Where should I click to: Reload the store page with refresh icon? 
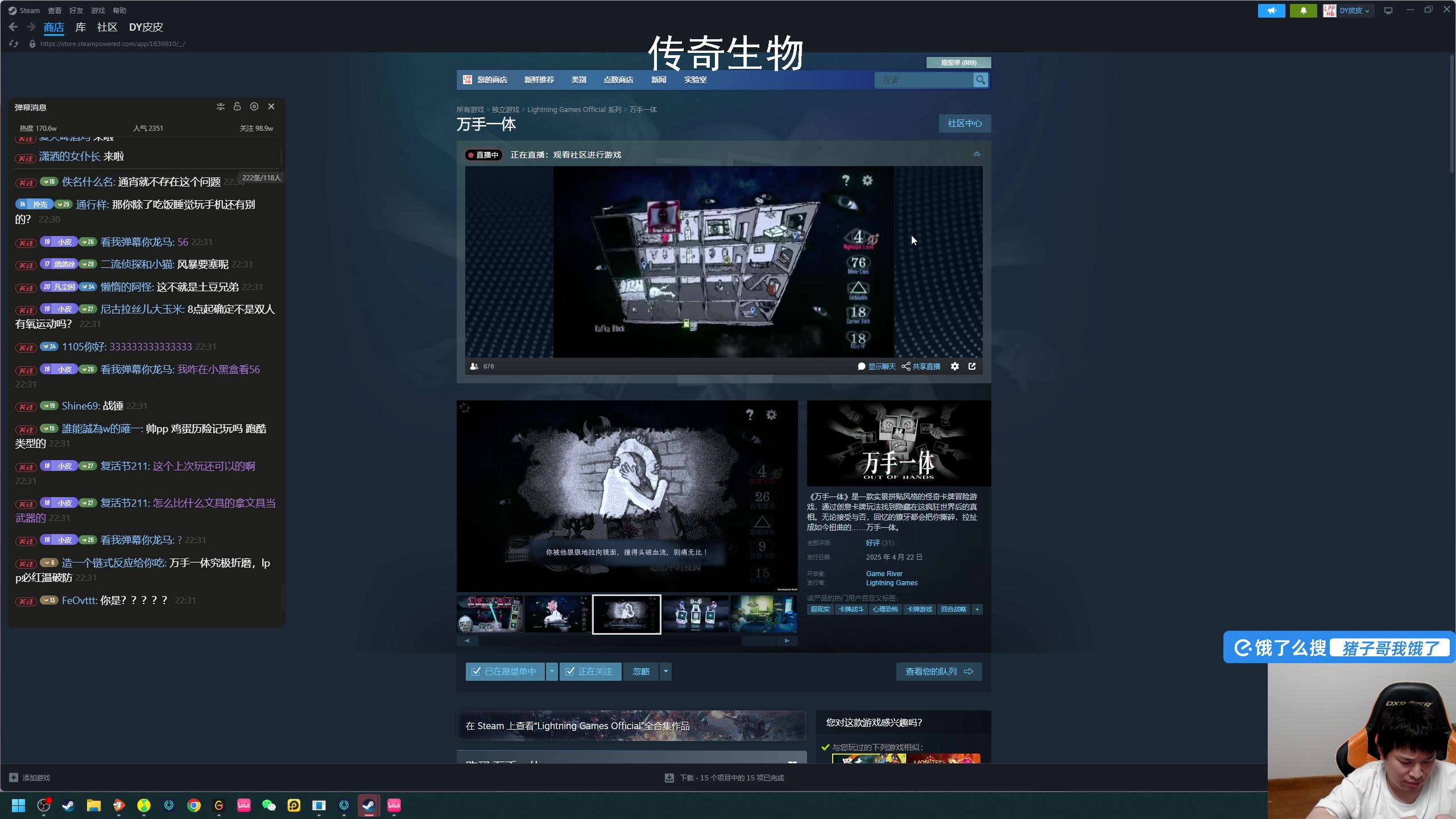tap(14, 44)
